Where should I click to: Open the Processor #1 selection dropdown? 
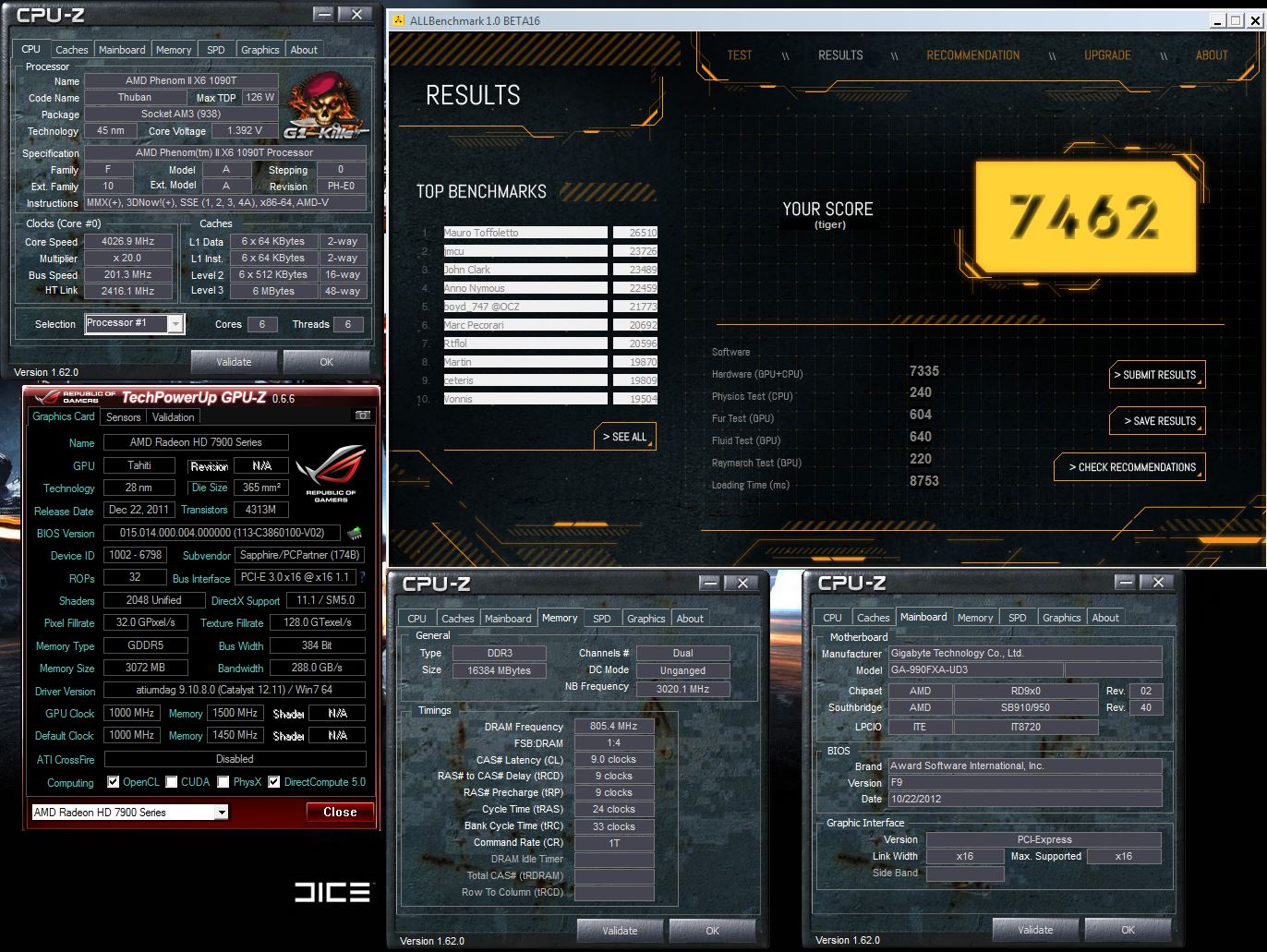tap(175, 323)
